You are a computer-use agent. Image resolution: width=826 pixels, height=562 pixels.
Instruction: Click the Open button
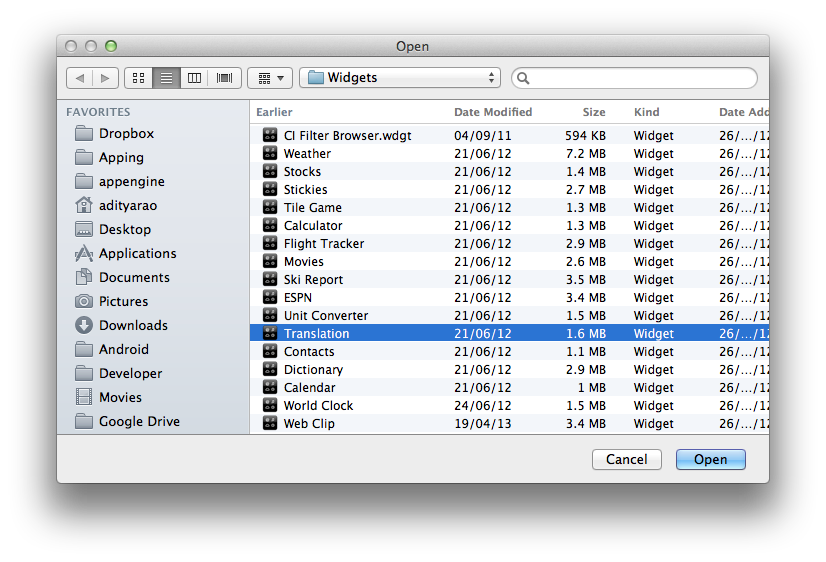710,460
